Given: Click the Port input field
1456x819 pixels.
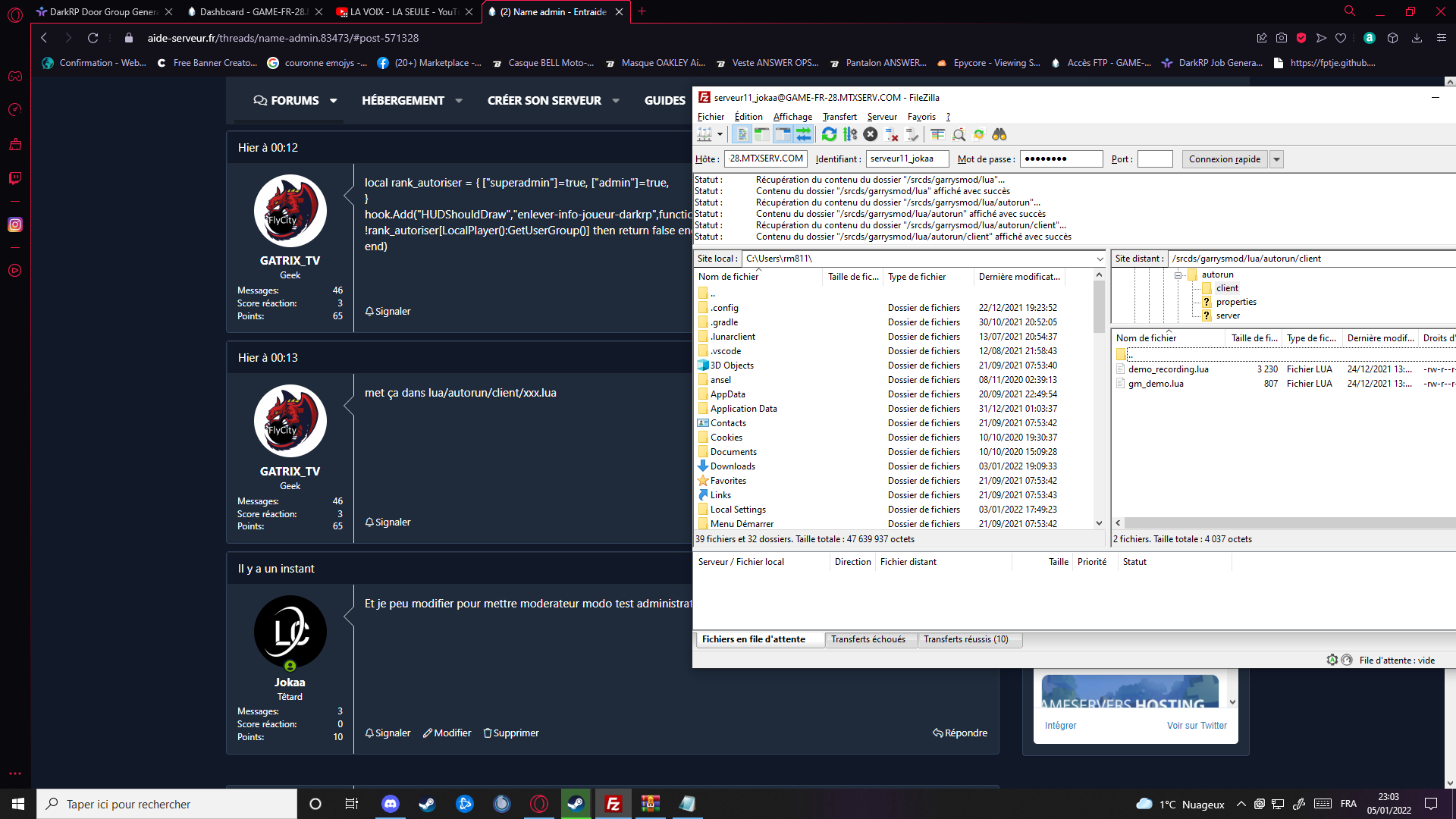Looking at the screenshot, I should coord(1155,158).
